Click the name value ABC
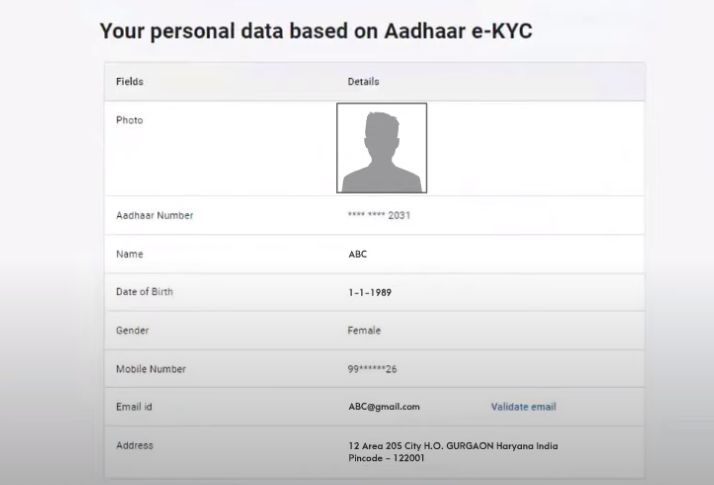714x485 pixels. point(357,254)
